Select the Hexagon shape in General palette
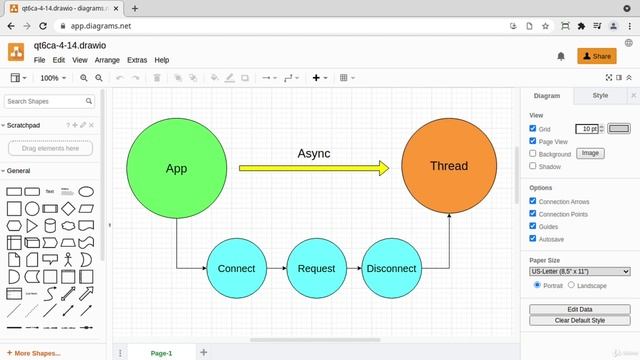Viewport: 640px width, 360px height. coord(14,226)
